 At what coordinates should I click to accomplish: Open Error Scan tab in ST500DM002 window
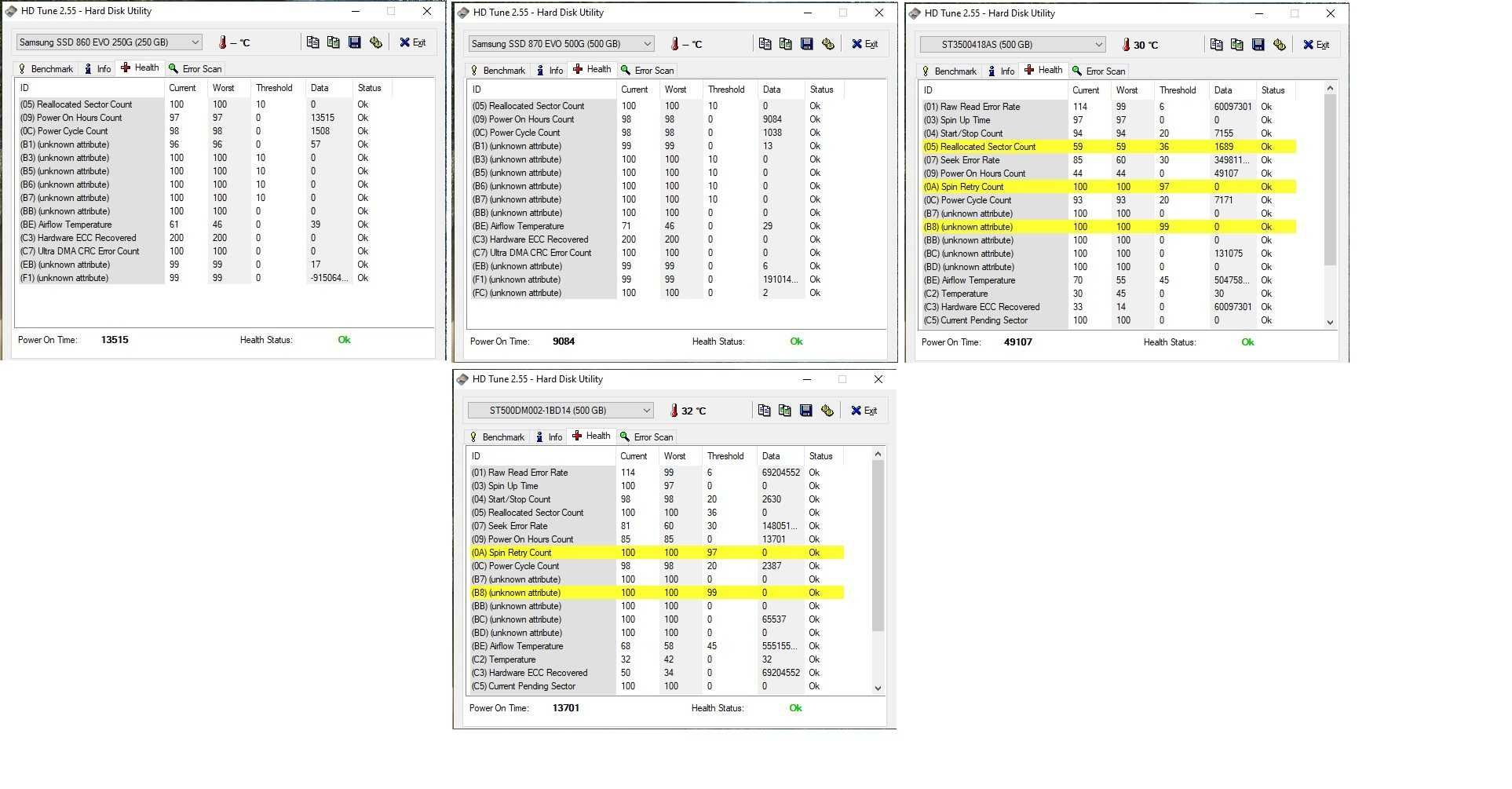point(647,437)
